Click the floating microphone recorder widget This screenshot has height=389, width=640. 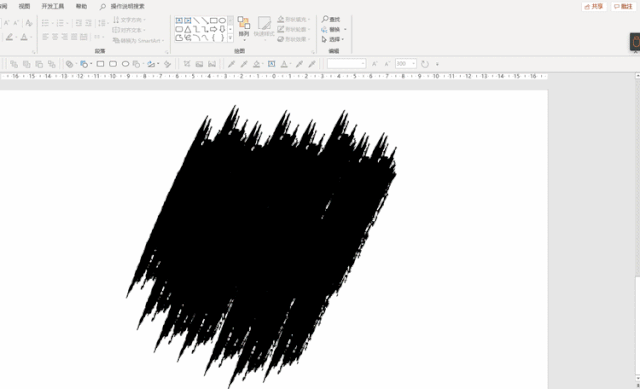635,42
